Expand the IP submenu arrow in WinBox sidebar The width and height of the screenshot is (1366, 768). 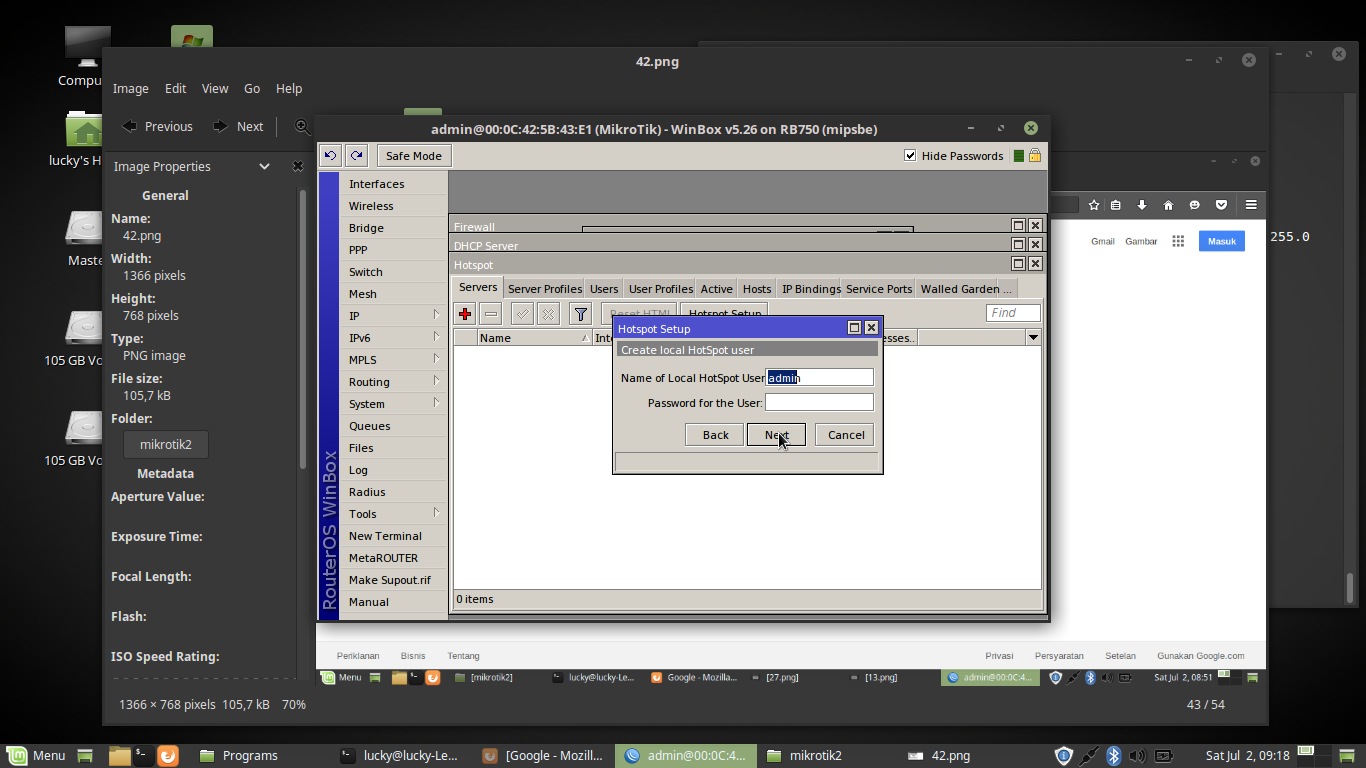click(436, 315)
